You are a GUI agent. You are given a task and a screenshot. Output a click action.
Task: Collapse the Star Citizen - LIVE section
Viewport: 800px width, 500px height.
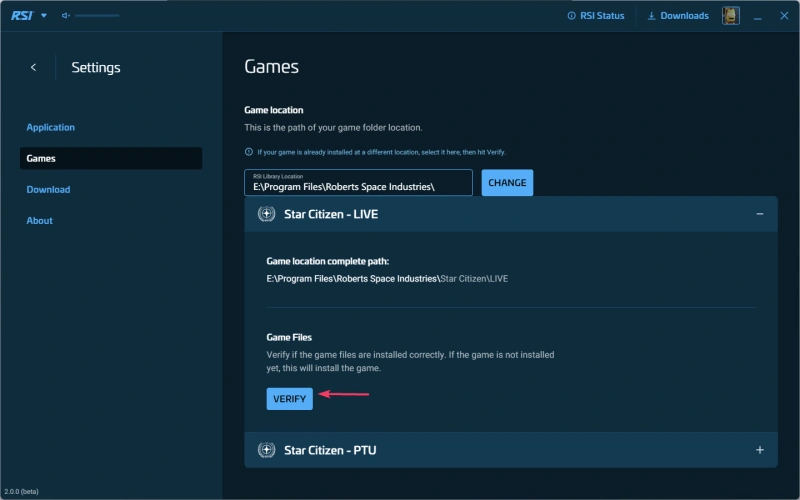(x=760, y=214)
